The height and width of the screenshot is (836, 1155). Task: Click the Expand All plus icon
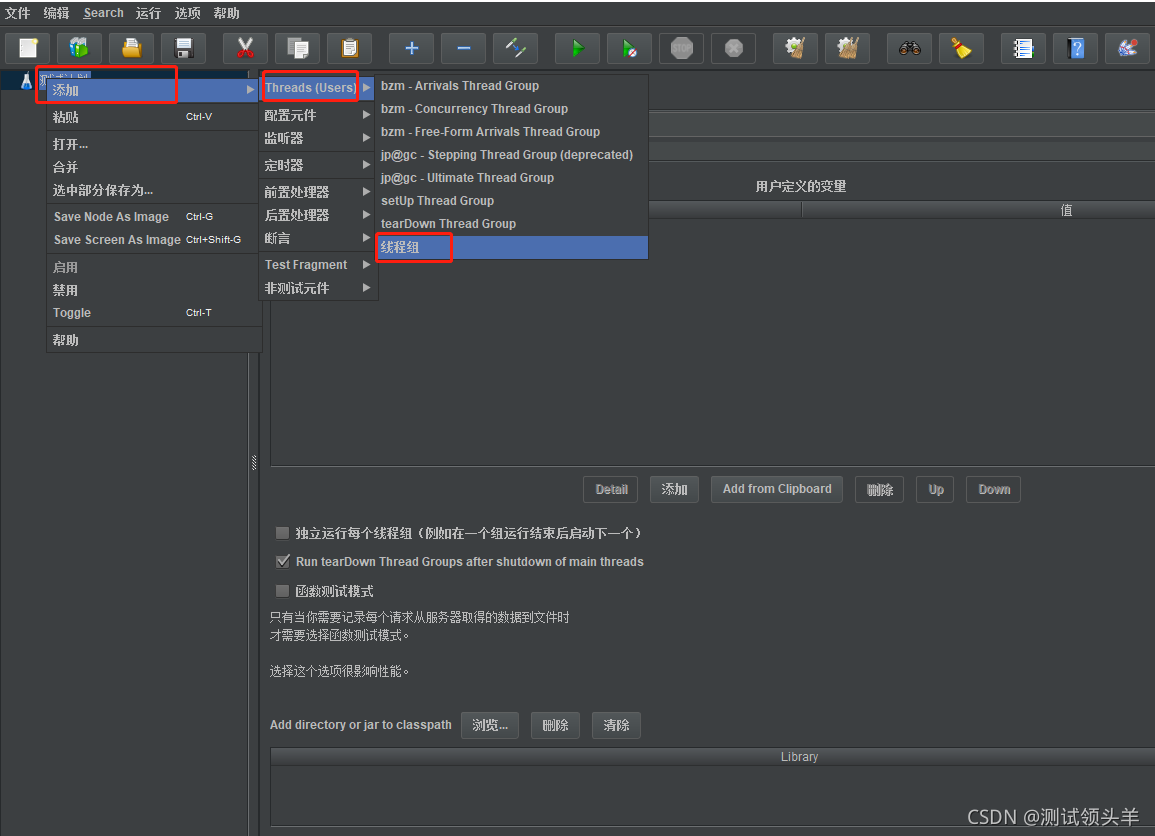(411, 49)
